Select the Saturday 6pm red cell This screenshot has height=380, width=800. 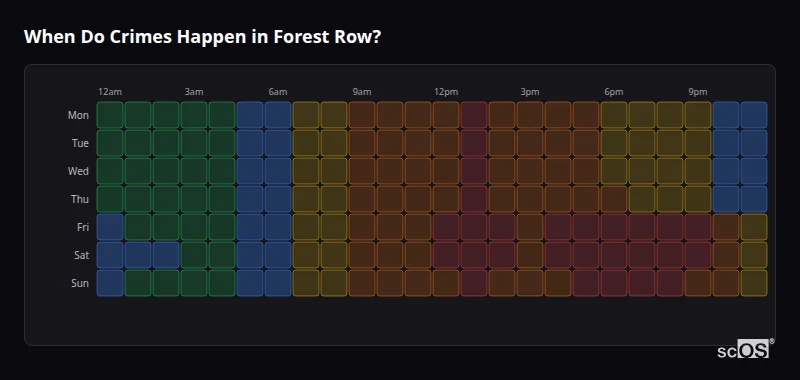pos(614,255)
